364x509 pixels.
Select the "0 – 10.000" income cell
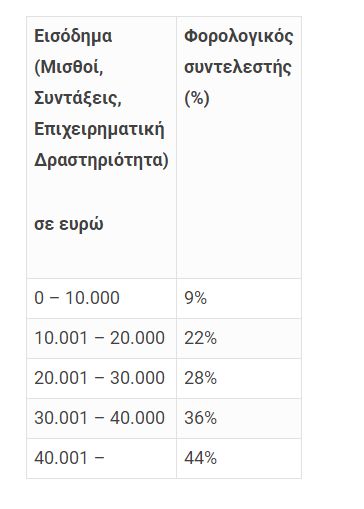tap(101, 298)
